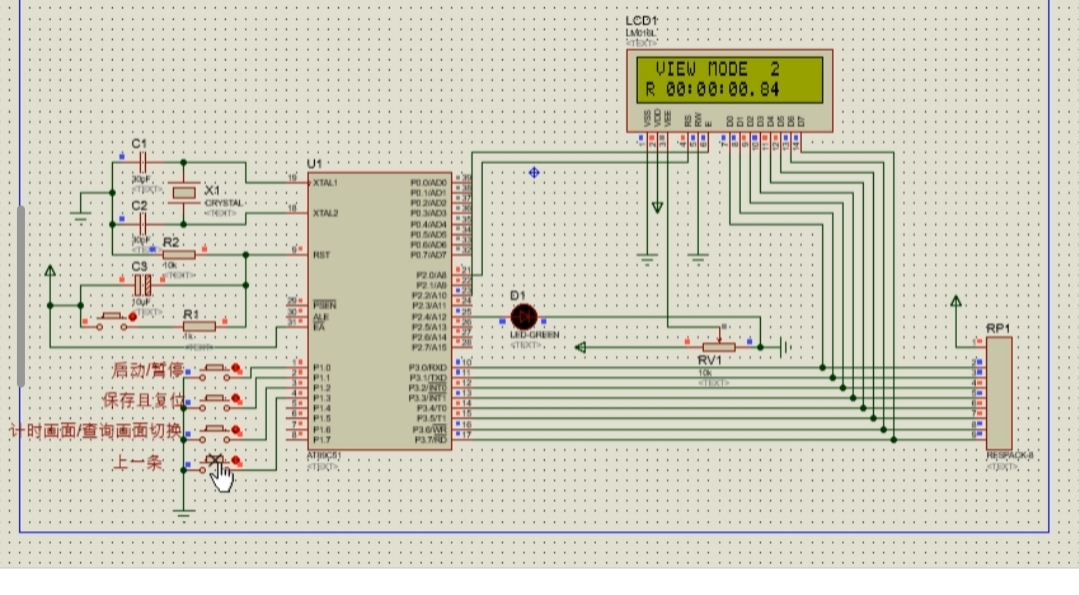The width and height of the screenshot is (1079, 595).
Task: Click the reset push button beside R1
Action: (111, 321)
